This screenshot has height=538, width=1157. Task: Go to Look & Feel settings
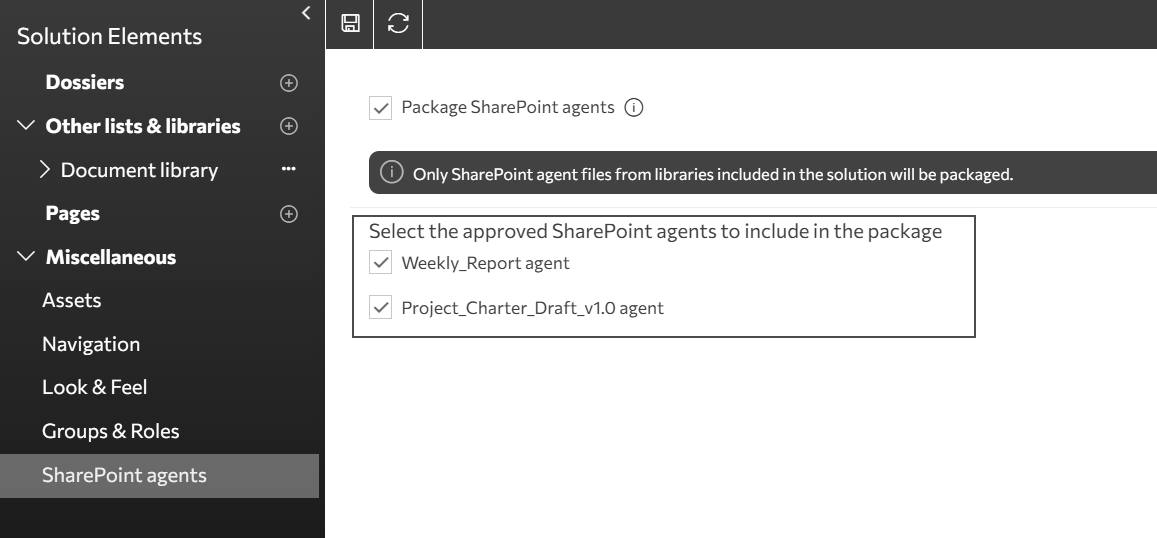[x=94, y=387]
